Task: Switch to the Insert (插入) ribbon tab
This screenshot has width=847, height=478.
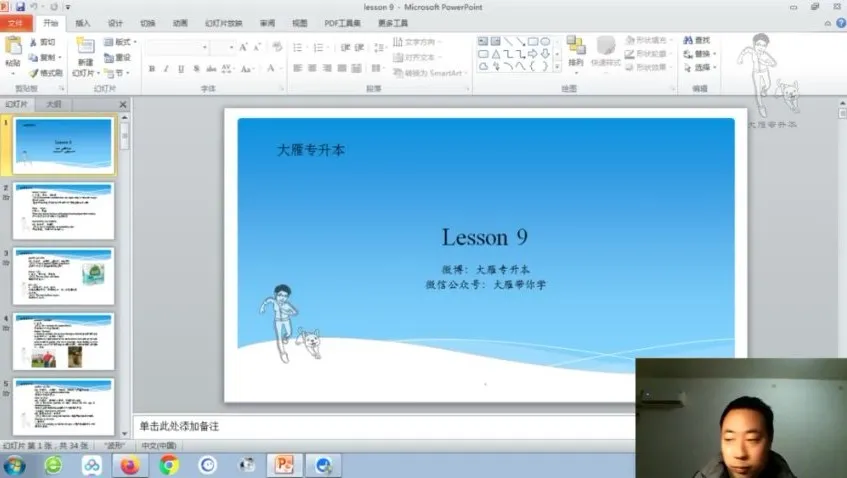Action: [83, 23]
